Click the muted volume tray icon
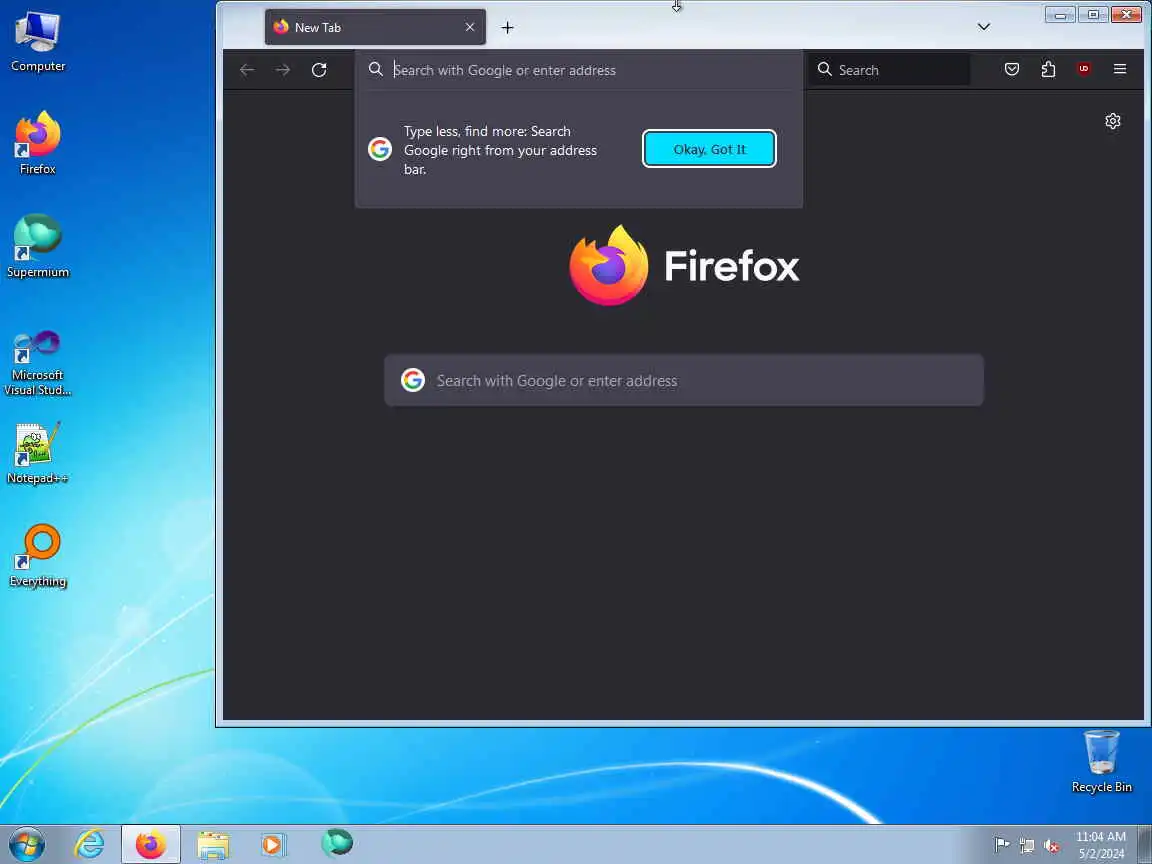 pyautogui.click(x=1051, y=846)
